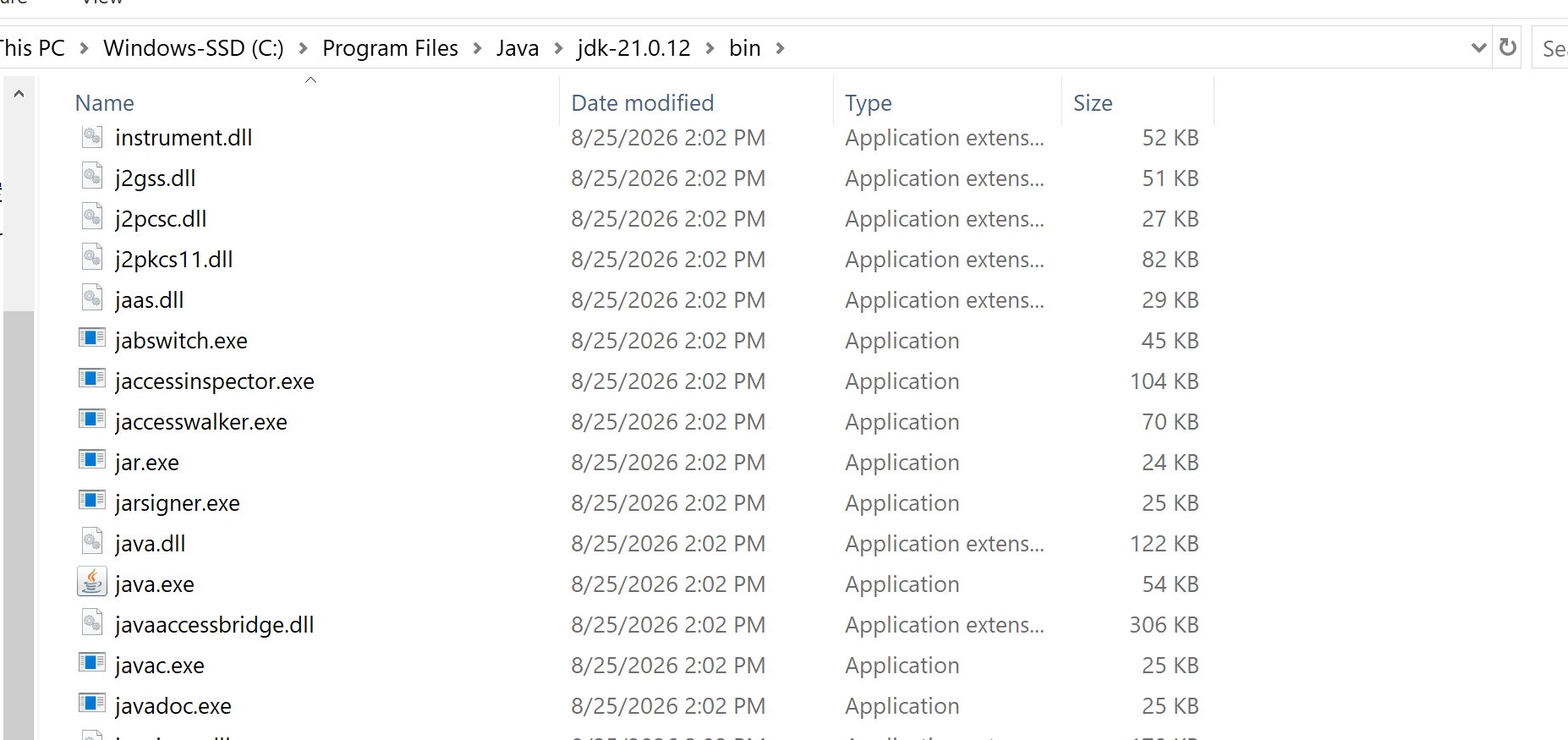Select the file name javac.exe
The width and height of the screenshot is (1568, 740).
160,666
